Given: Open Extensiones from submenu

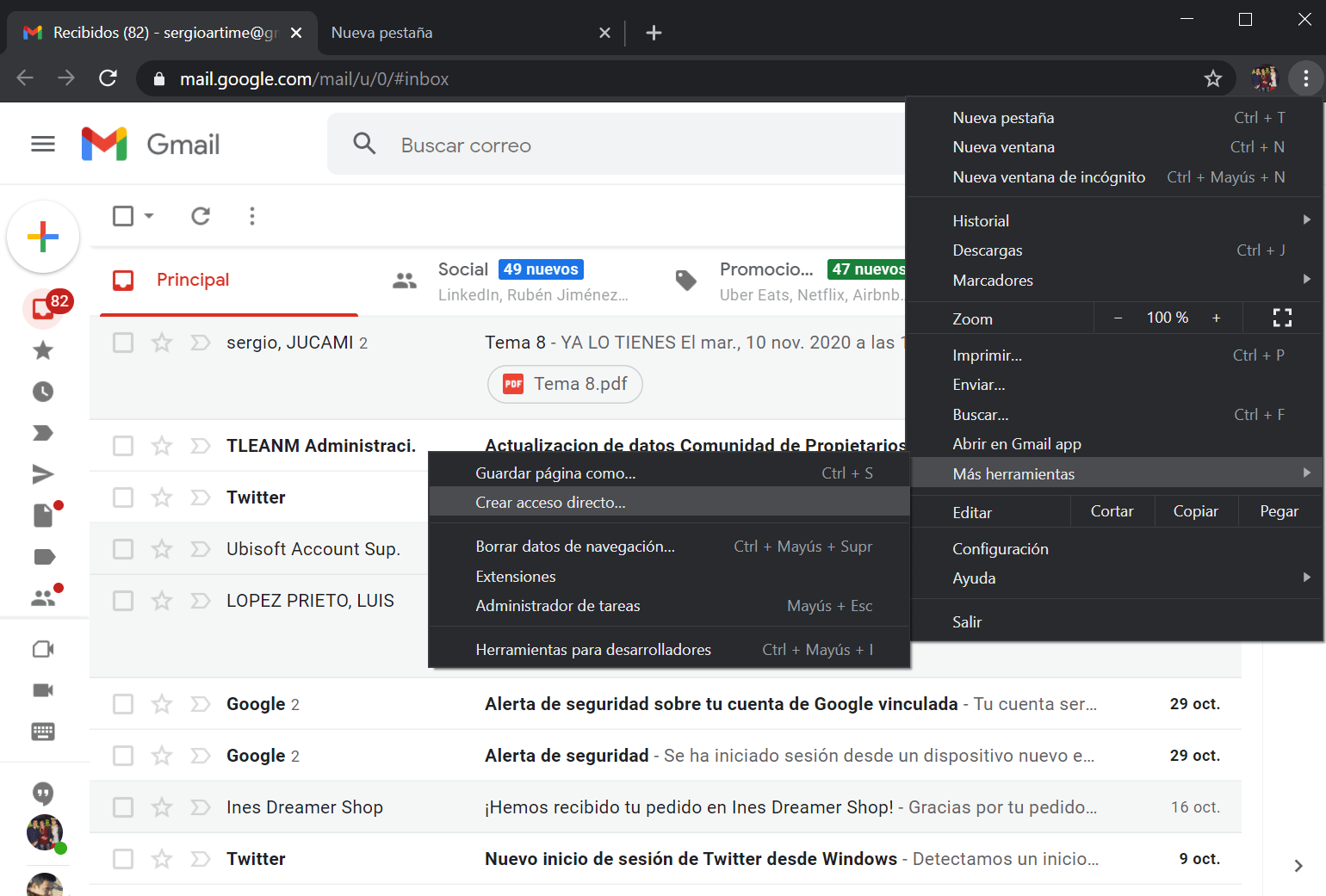Looking at the screenshot, I should 669,577.
